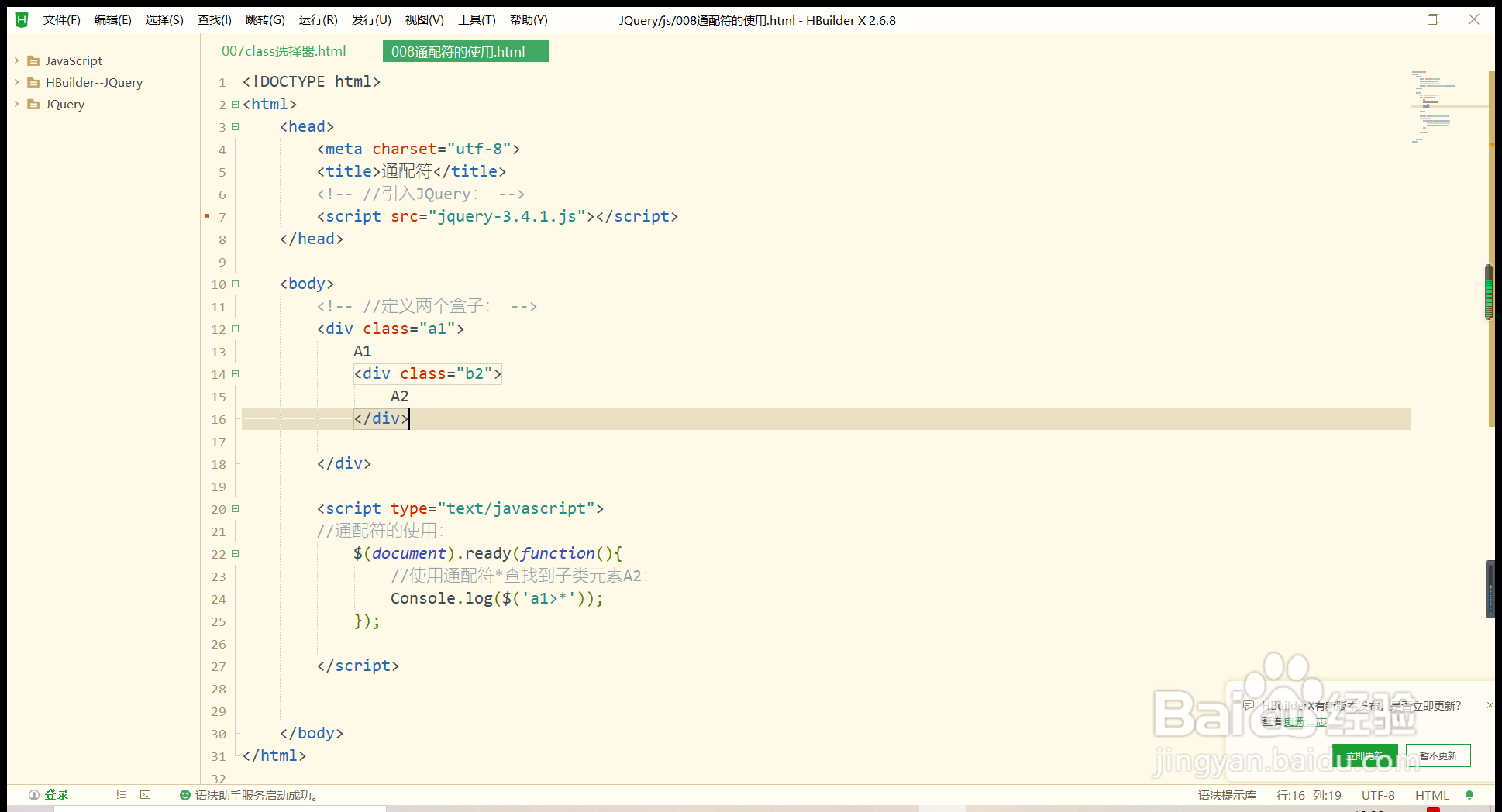Click line number 24 in gutter
Screen dimensions: 1502x812
click(x=219, y=599)
